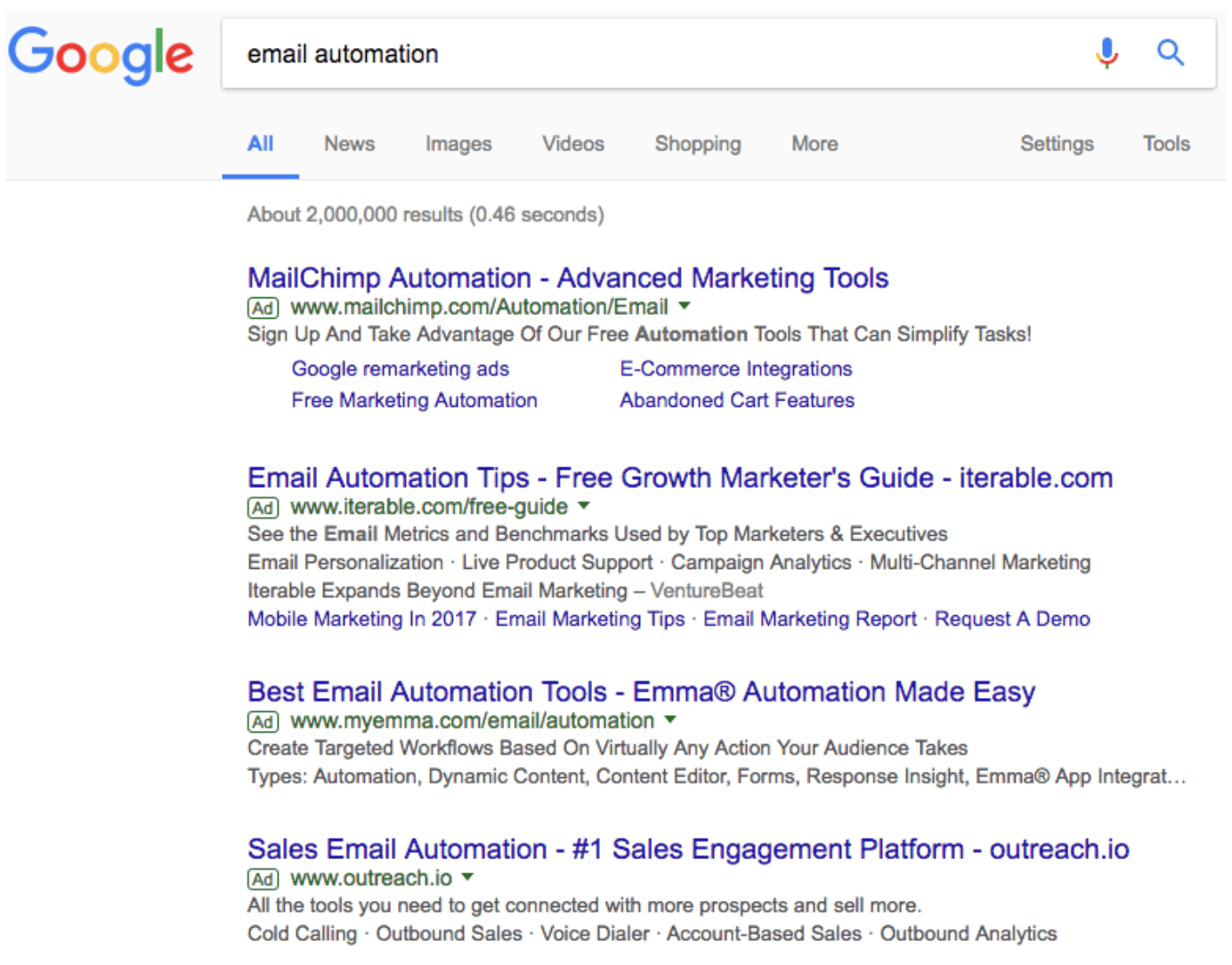Click the Iterable Expands Beyond Email Marketing line
The image size is (1232, 965).
point(505,591)
